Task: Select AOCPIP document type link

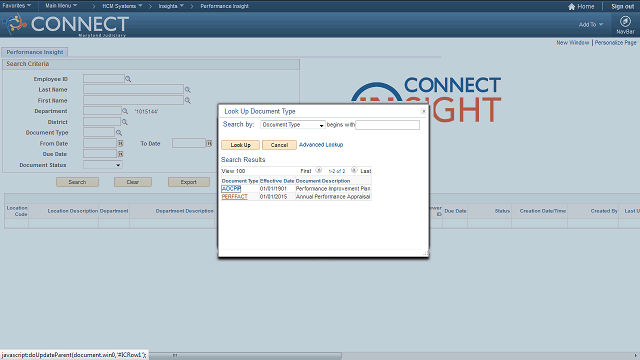Action: [x=231, y=189]
